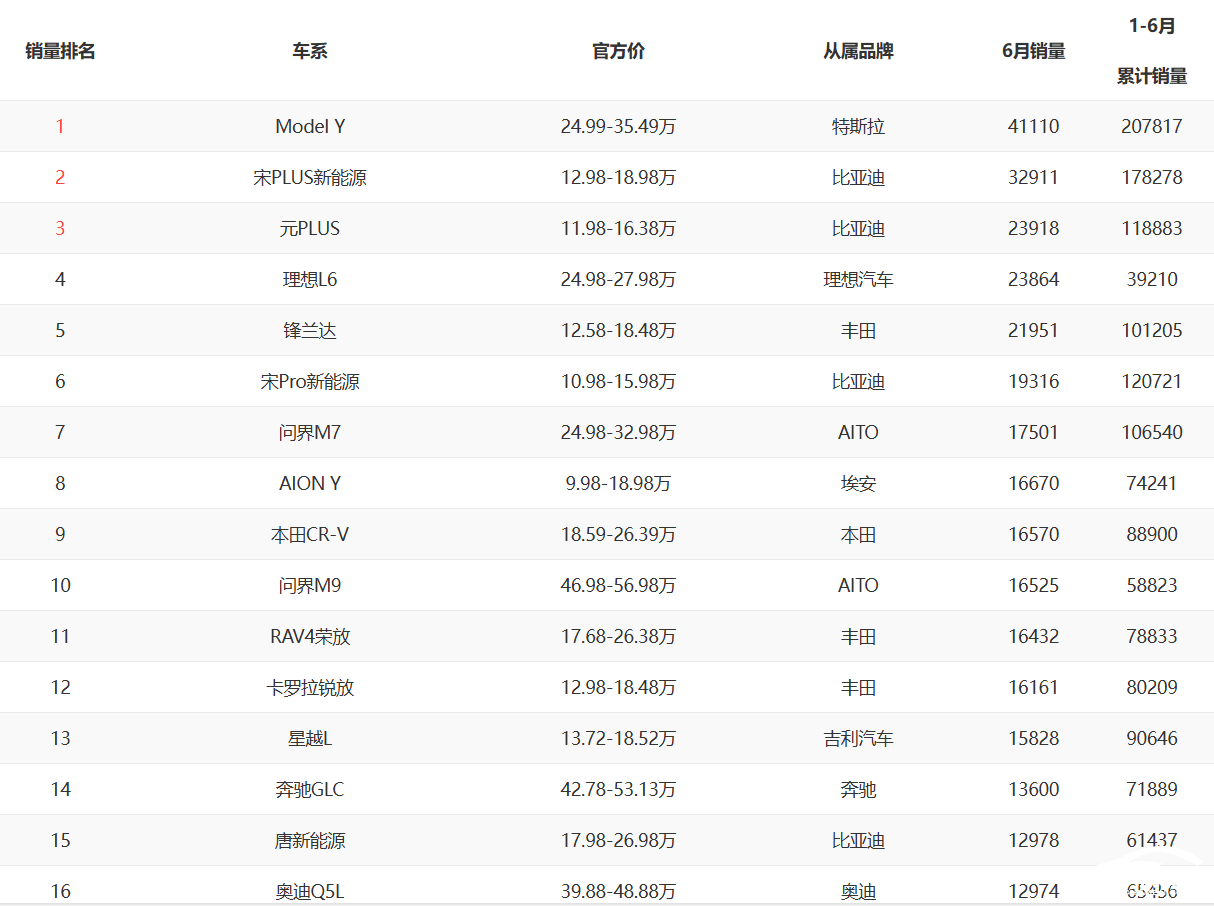Select the 理想汽车 brand cell
Image resolution: width=1214 pixels, height=906 pixels.
pos(858,280)
